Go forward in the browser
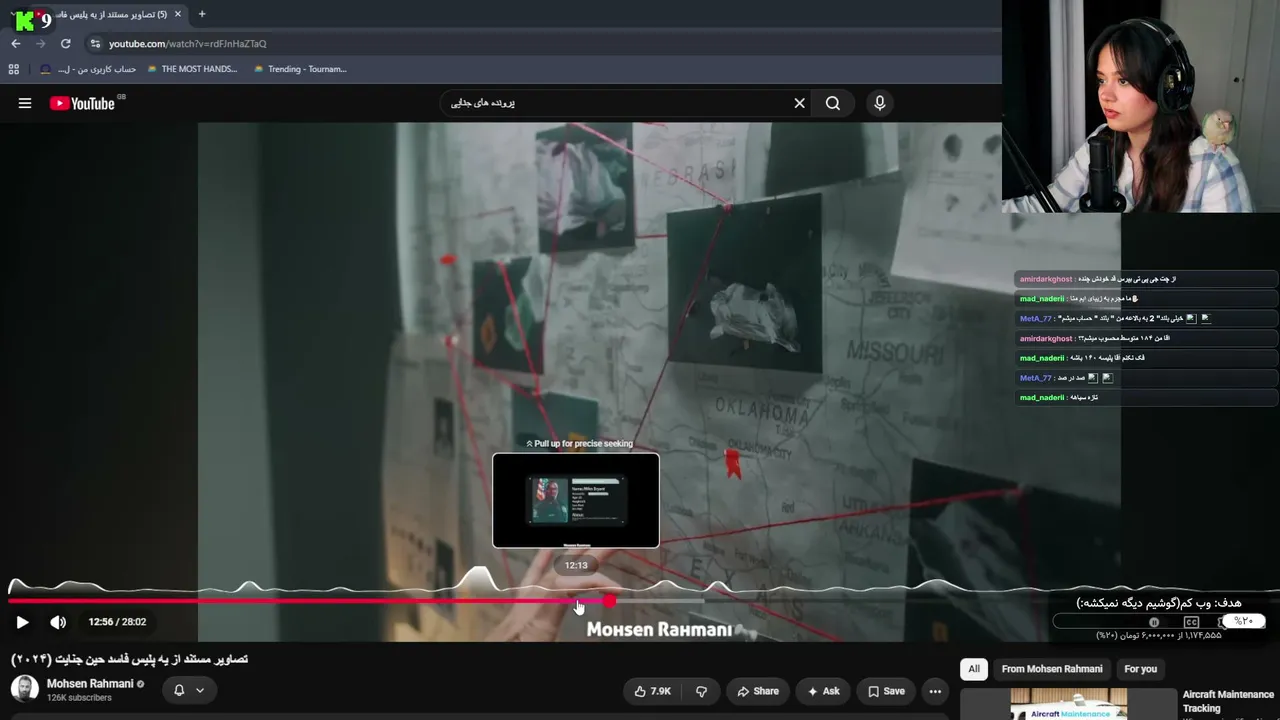Viewport: 1280px width, 720px height. [40, 44]
